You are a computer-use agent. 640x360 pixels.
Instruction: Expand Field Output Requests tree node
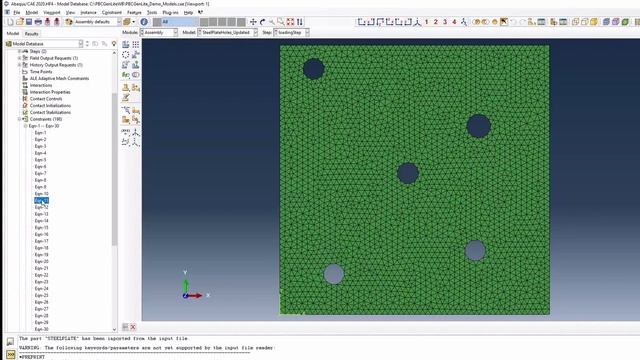point(19,58)
